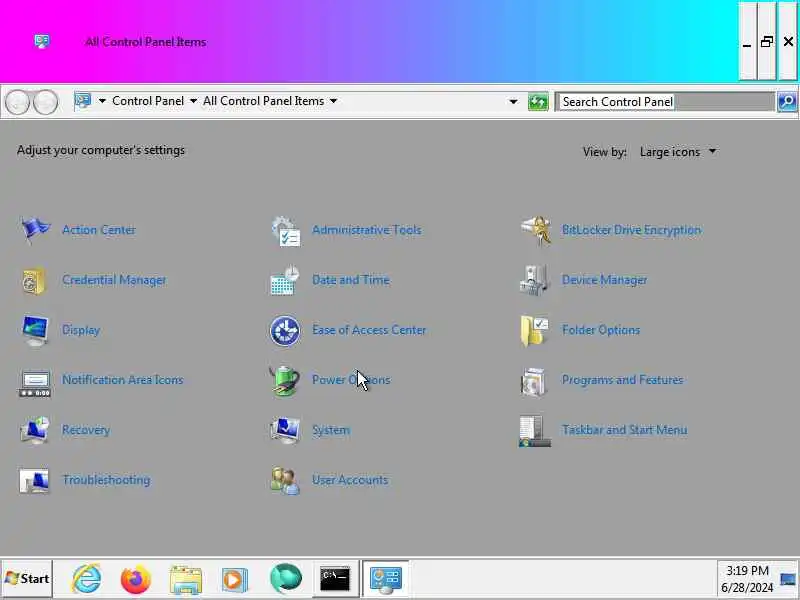Open the Date and Time calendar icon

pos(284,280)
